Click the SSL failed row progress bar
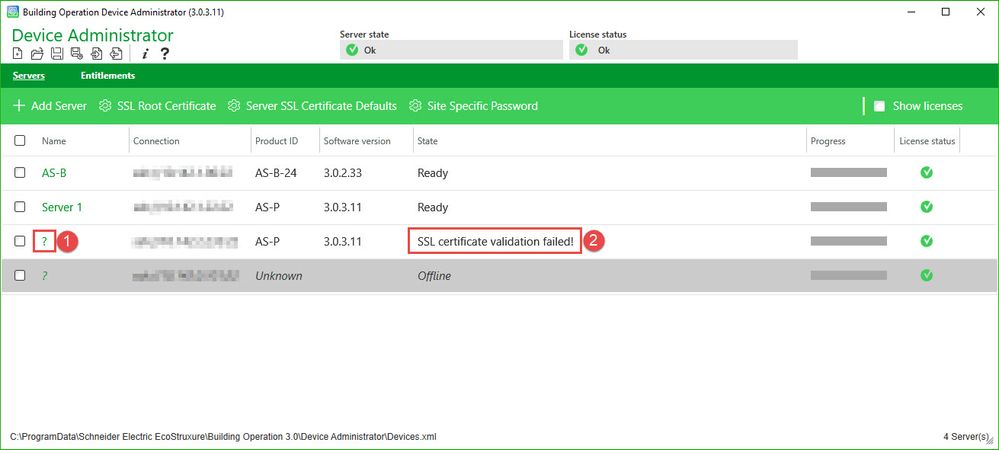This screenshot has width=999, height=450. (x=849, y=241)
